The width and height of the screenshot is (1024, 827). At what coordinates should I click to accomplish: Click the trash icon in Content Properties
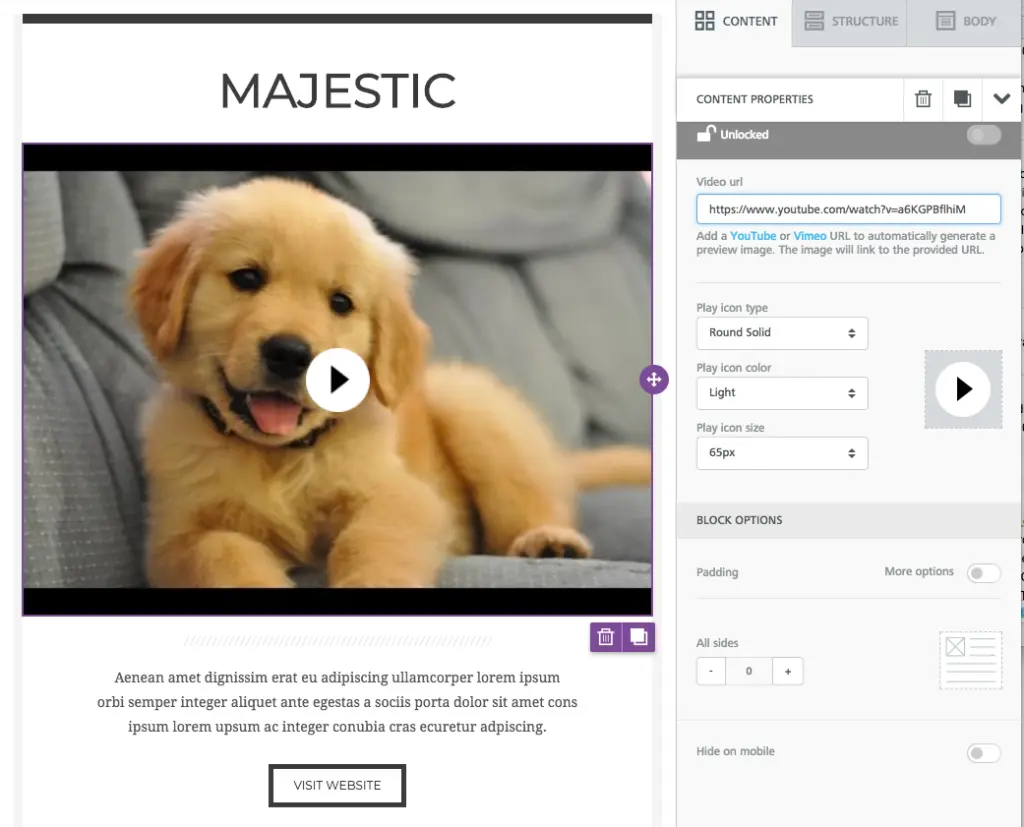point(922,100)
